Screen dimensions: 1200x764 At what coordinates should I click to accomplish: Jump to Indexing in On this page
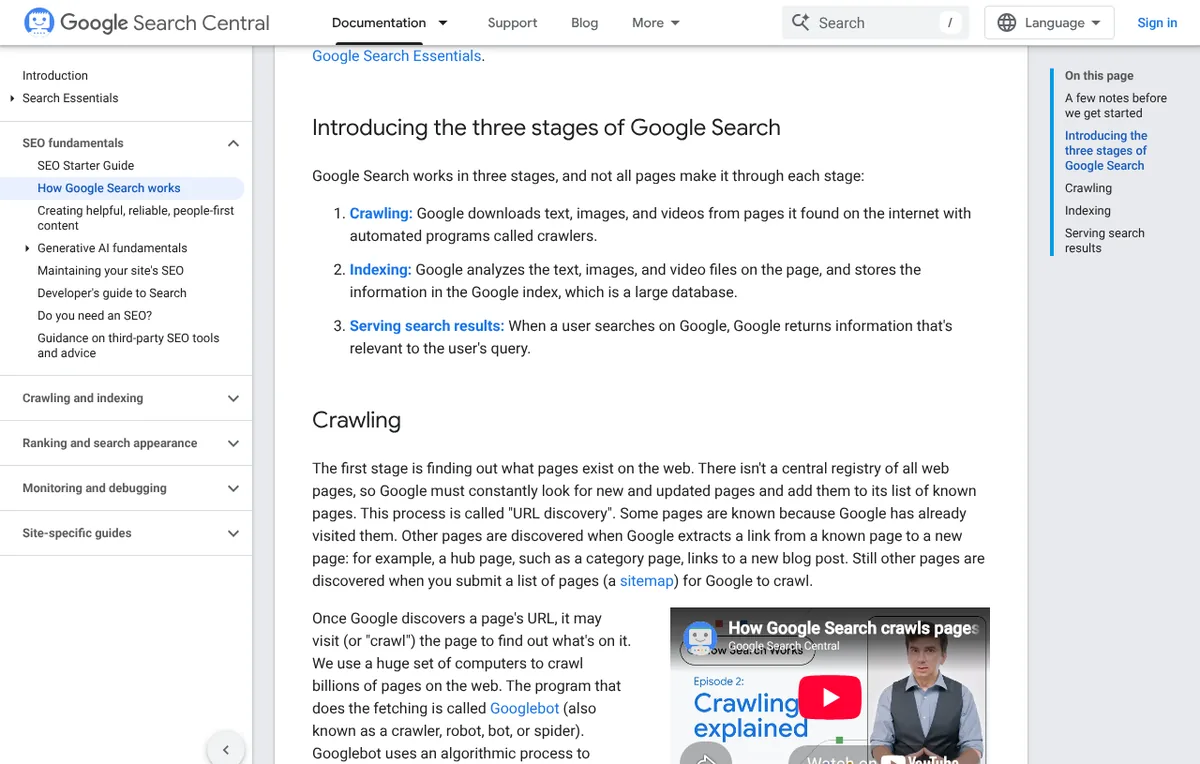coord(1088,211)
